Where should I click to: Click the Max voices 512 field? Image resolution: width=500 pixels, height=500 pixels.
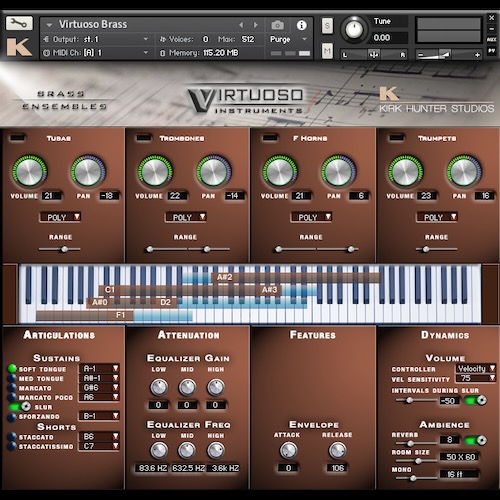click(x=248, y=39)
